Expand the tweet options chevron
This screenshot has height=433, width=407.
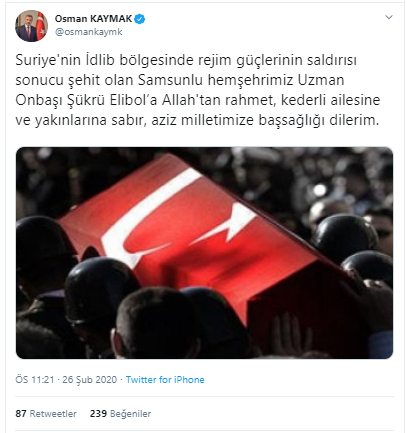(x=389, y=17)
